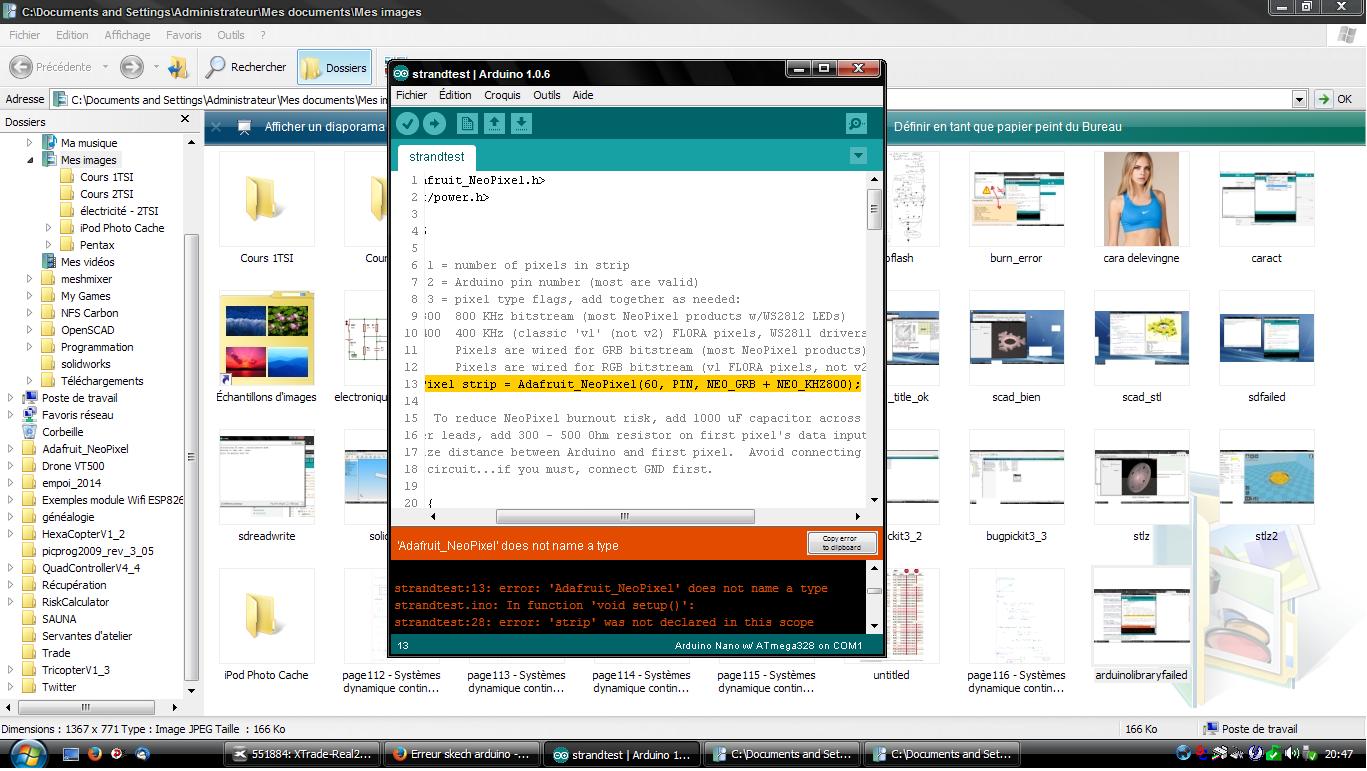1367x771 pixels.
Task: Click Afficher un diaporama link
Action: 324,127
